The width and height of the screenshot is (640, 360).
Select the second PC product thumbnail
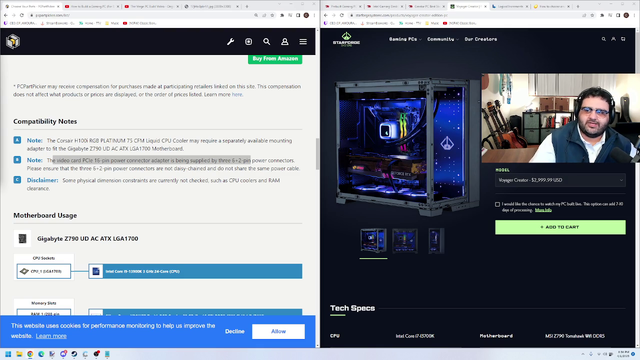click(x=405, y=241)
